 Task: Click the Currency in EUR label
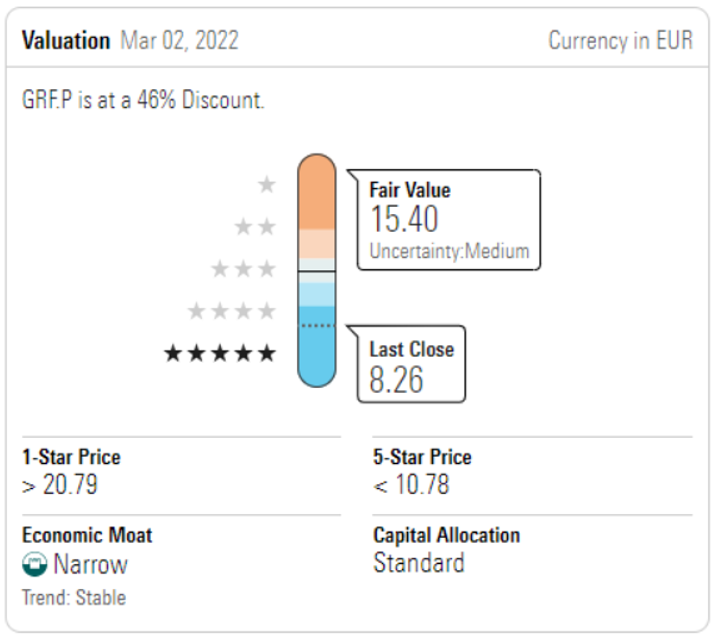tap(620, 41)
